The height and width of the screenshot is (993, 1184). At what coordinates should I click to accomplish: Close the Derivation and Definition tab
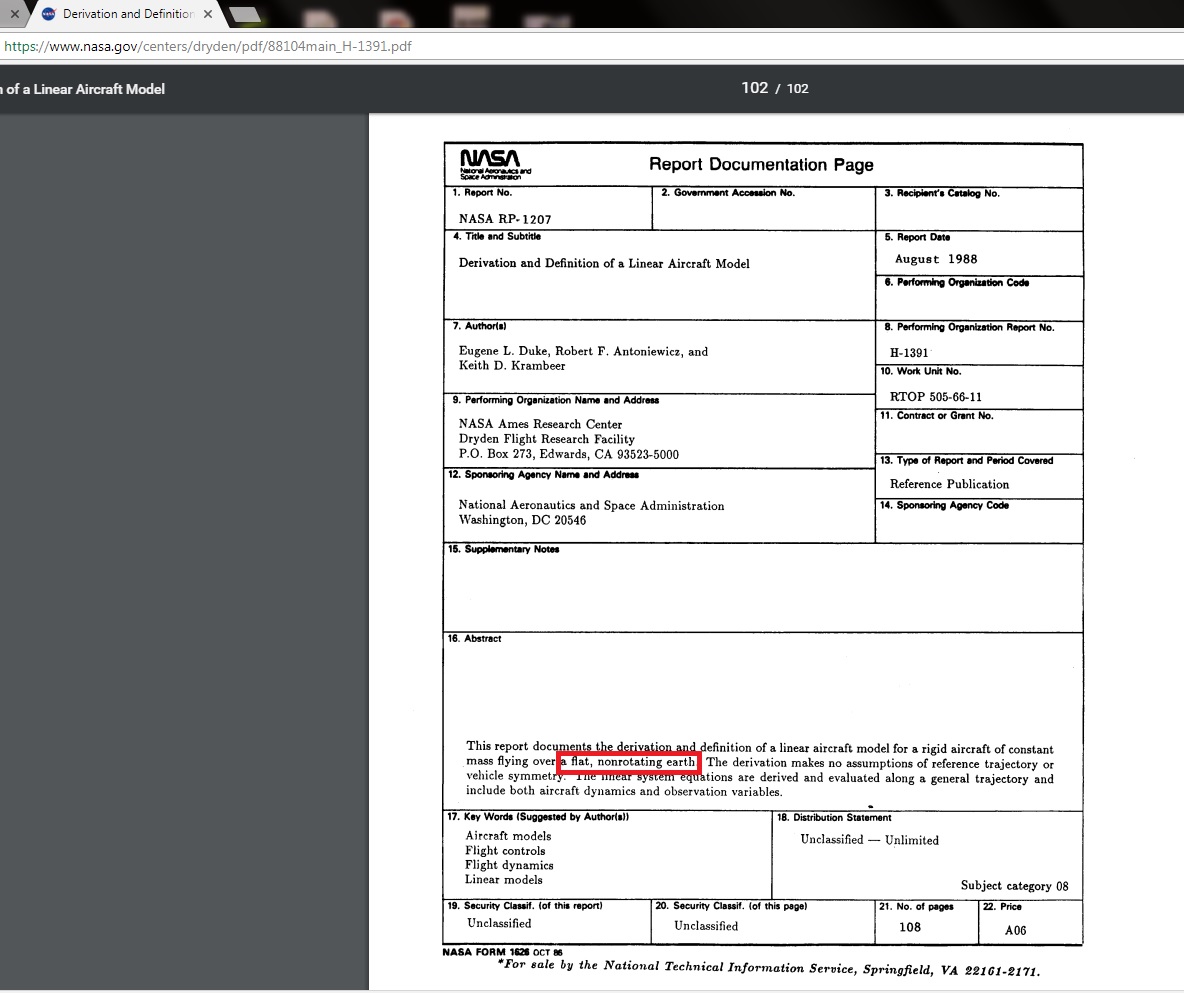(x=208, y=14)
